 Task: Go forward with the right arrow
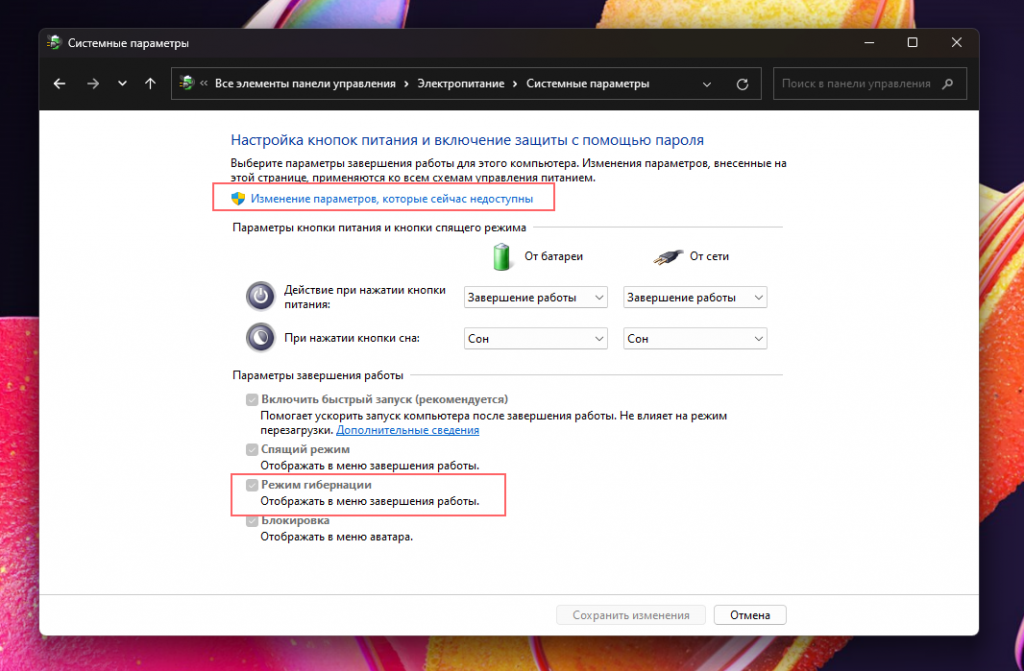[x=93, y=84]
